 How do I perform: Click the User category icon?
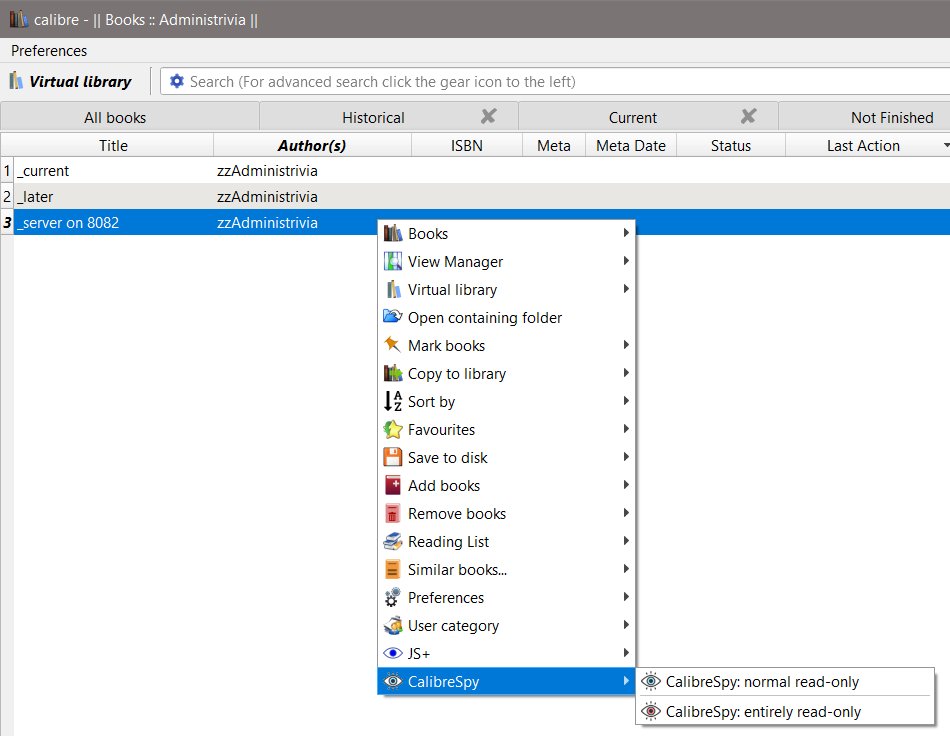point(393,625)
